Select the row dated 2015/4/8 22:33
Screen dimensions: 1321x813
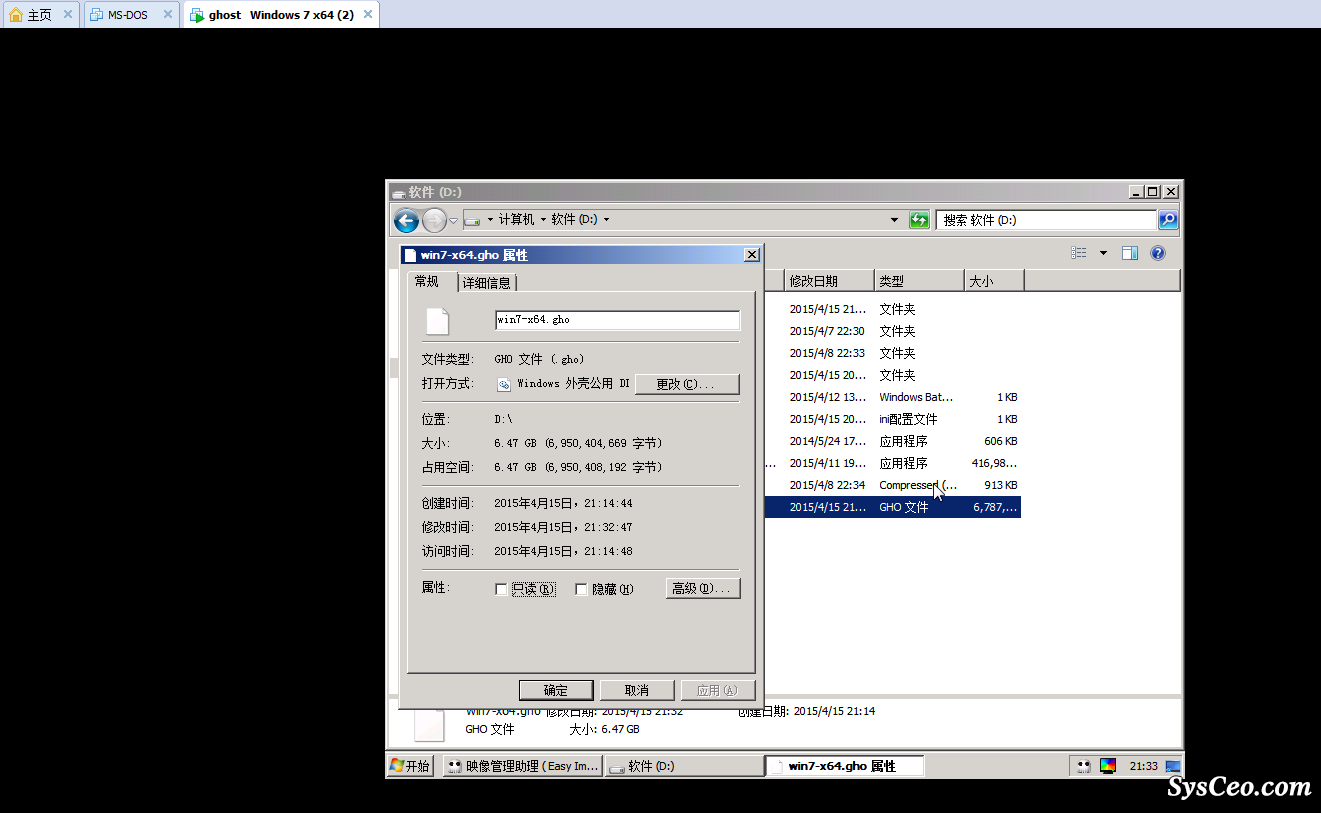(x=893, y=353)
